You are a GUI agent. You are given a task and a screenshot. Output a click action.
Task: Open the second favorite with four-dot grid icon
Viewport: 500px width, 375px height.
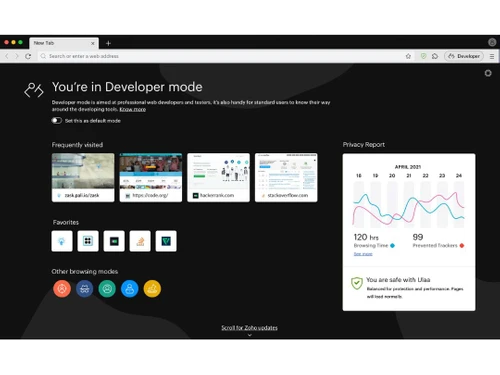click(88, 241)
